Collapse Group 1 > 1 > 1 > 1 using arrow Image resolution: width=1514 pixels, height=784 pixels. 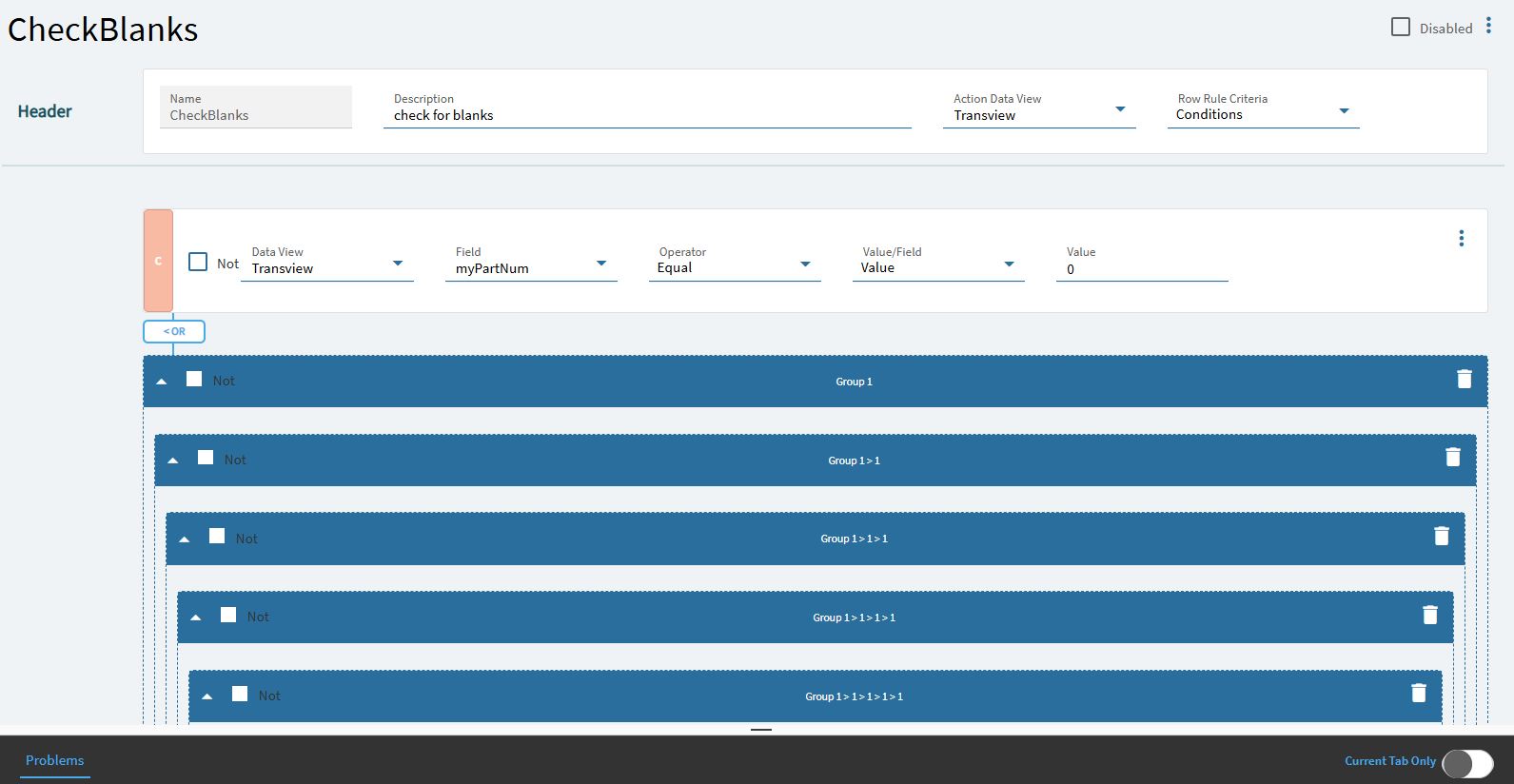click(196, 617)
